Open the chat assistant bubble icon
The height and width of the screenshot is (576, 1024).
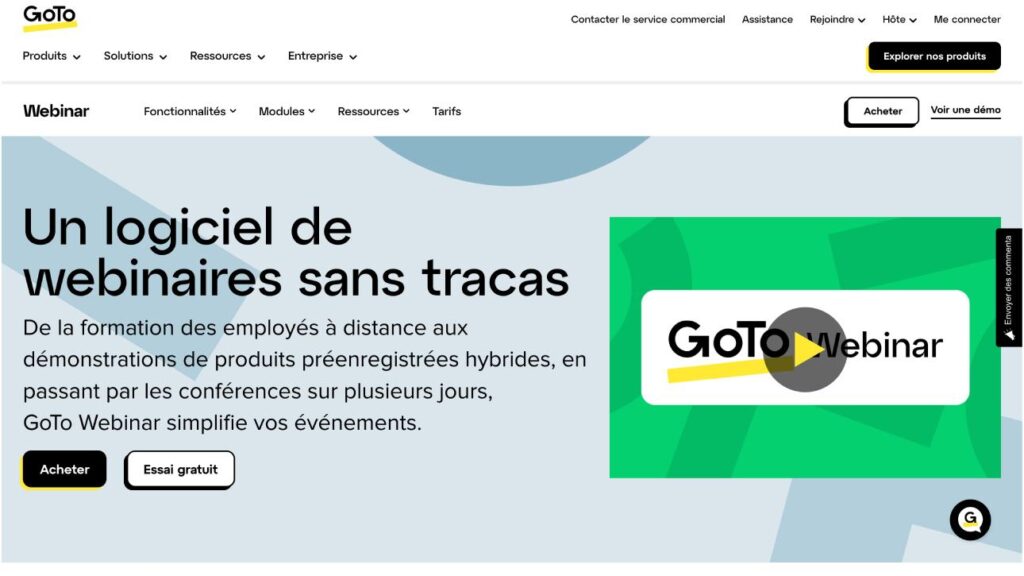click(x=970, y=520)
